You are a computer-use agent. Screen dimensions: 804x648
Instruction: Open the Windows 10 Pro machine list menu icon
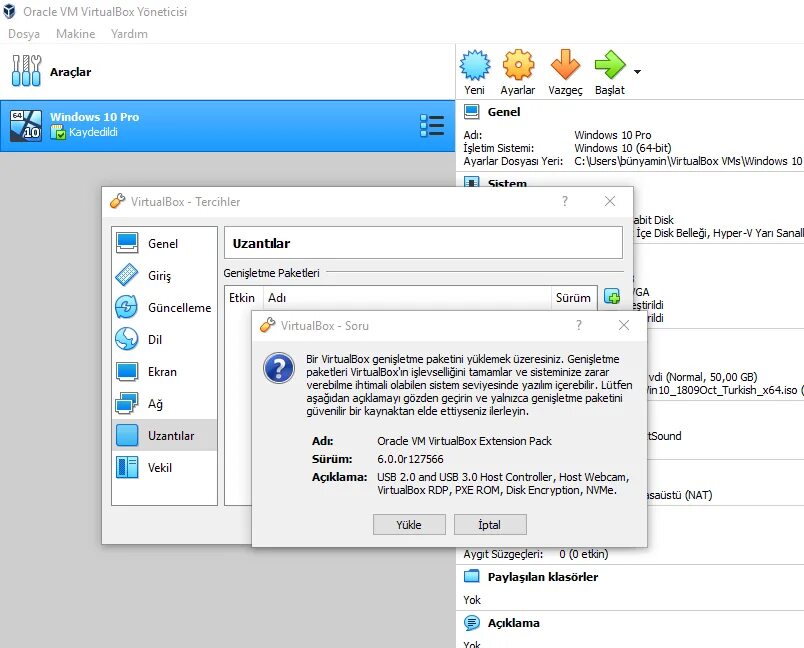click(432, 126)
